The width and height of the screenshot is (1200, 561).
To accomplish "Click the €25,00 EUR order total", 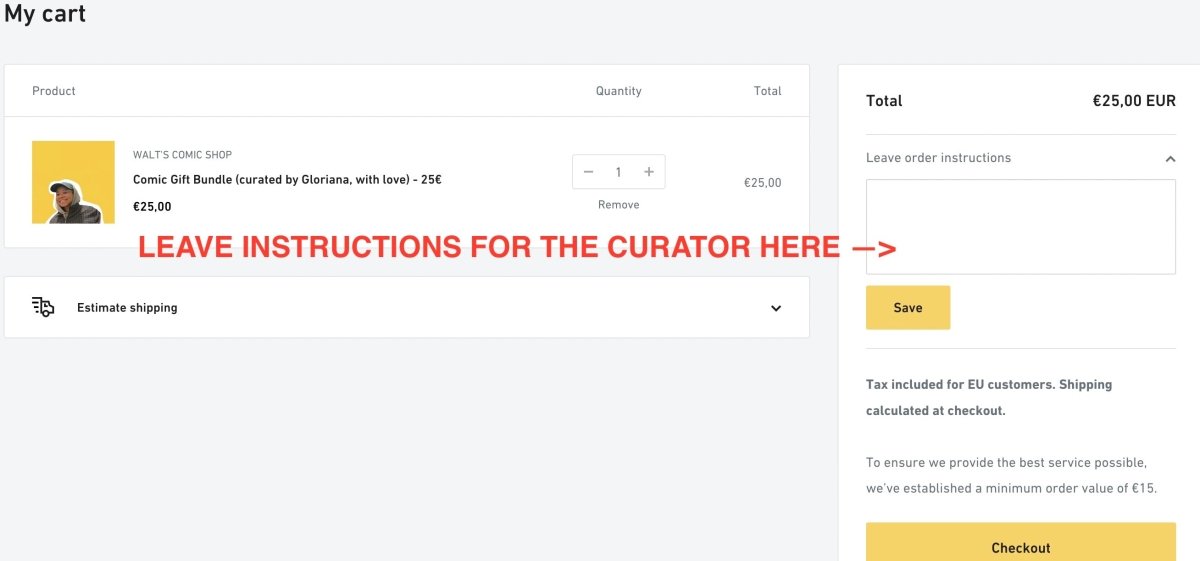I will click(x=1134, y=101).
